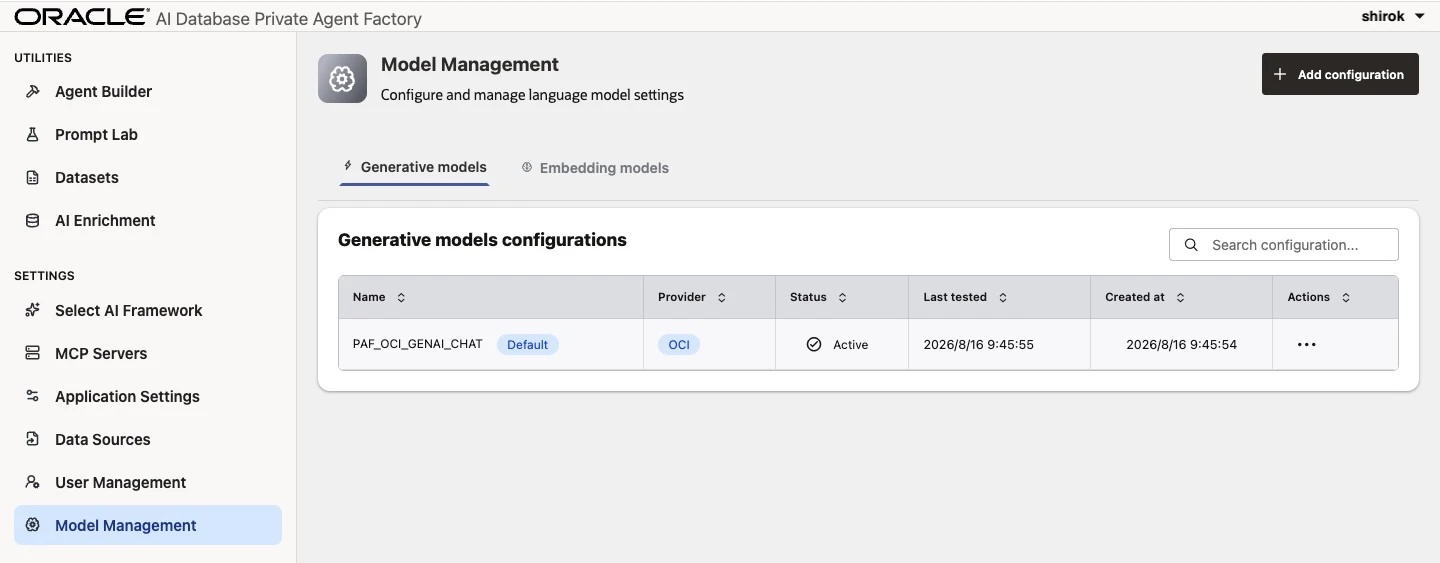Click the User Management person icon
Viewport: 1440px width, 563px height.
point(33,482)
